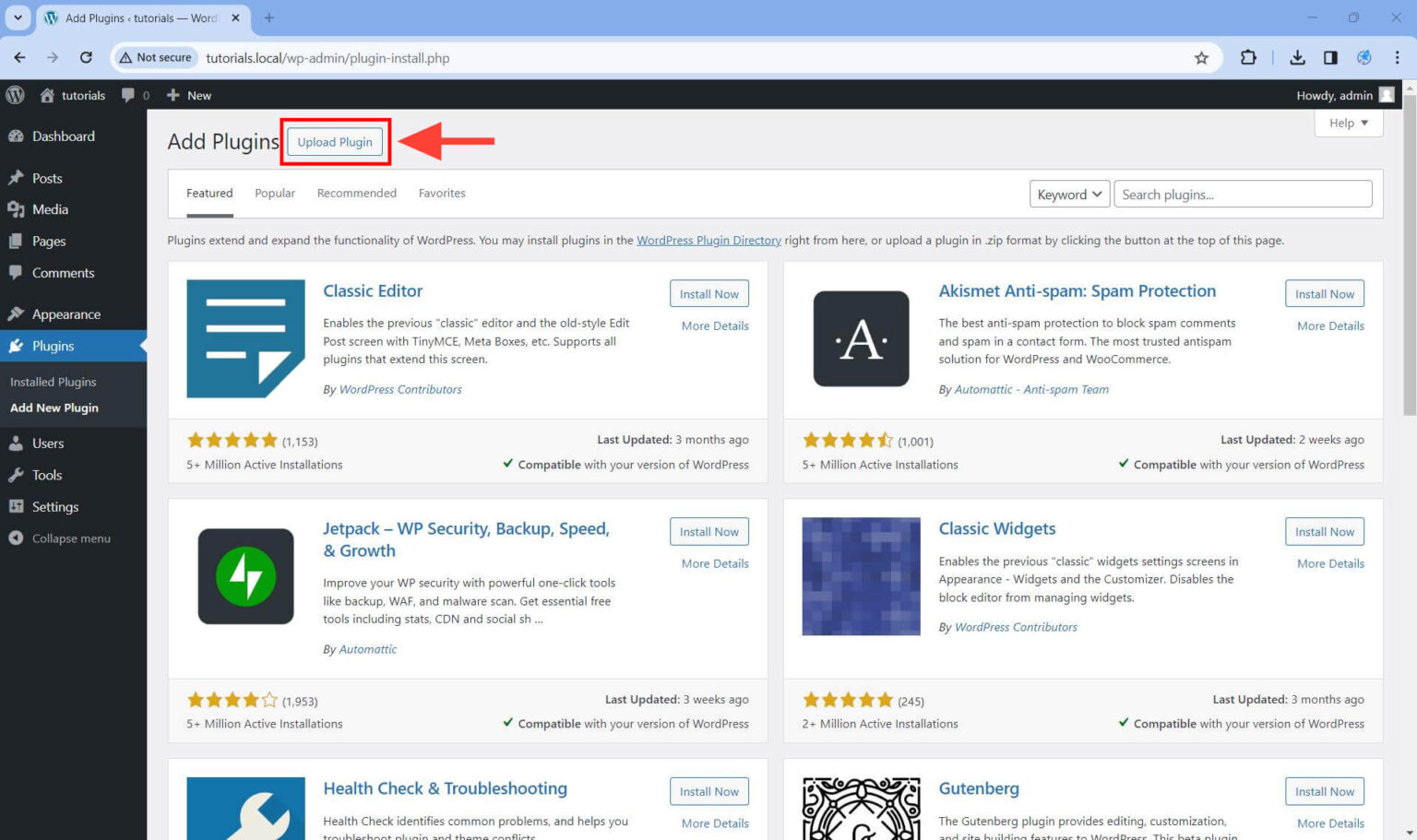Click the Jetpack star rating
The height and width of the screenshot is (840, 1417).
pyautogui.click(x=232, y=699)
